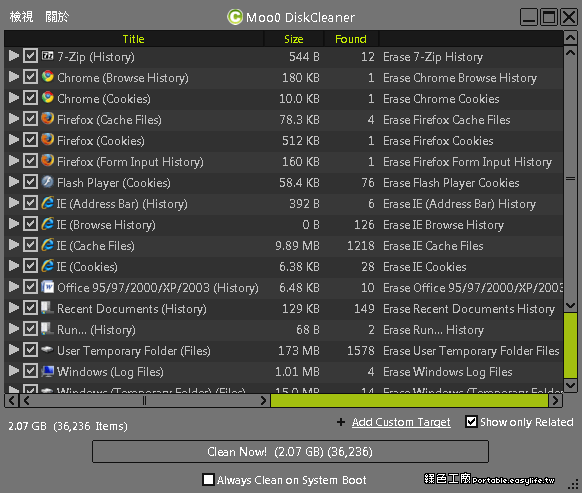The image size is (582, 493).
Task: Expand the Windows (Log Files) row
Action: 14,370
